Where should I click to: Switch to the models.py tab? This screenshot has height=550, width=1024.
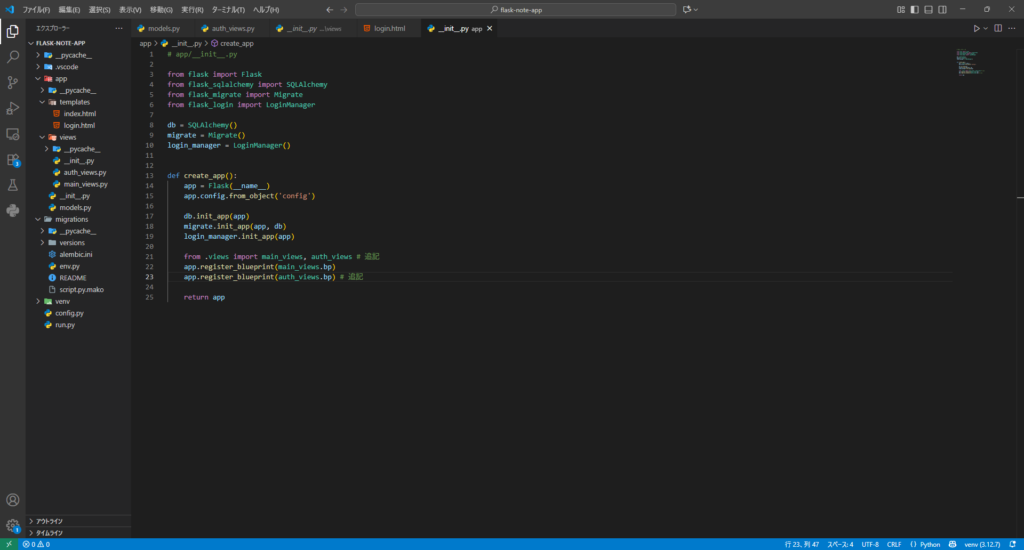coord(163,29)
